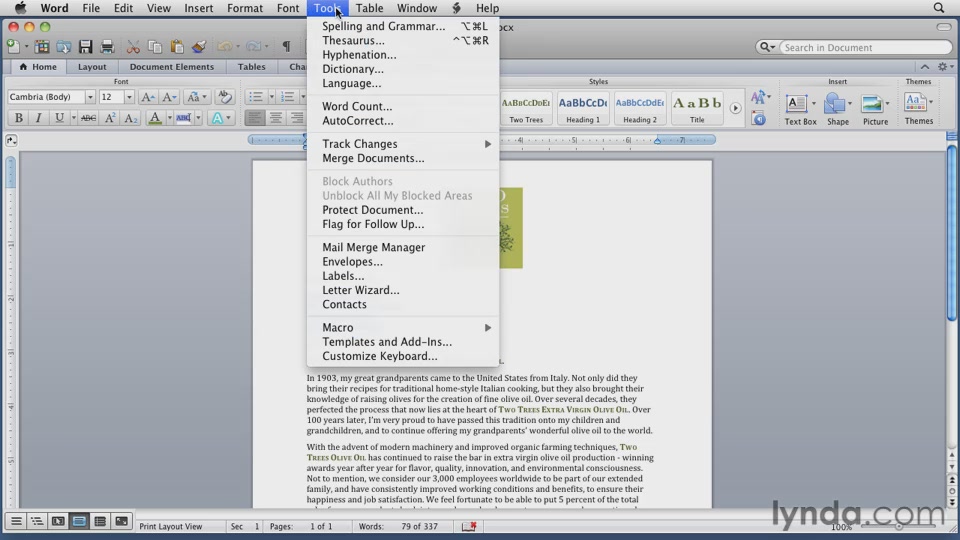Click the numbered list icon

[x=287, y=97]
